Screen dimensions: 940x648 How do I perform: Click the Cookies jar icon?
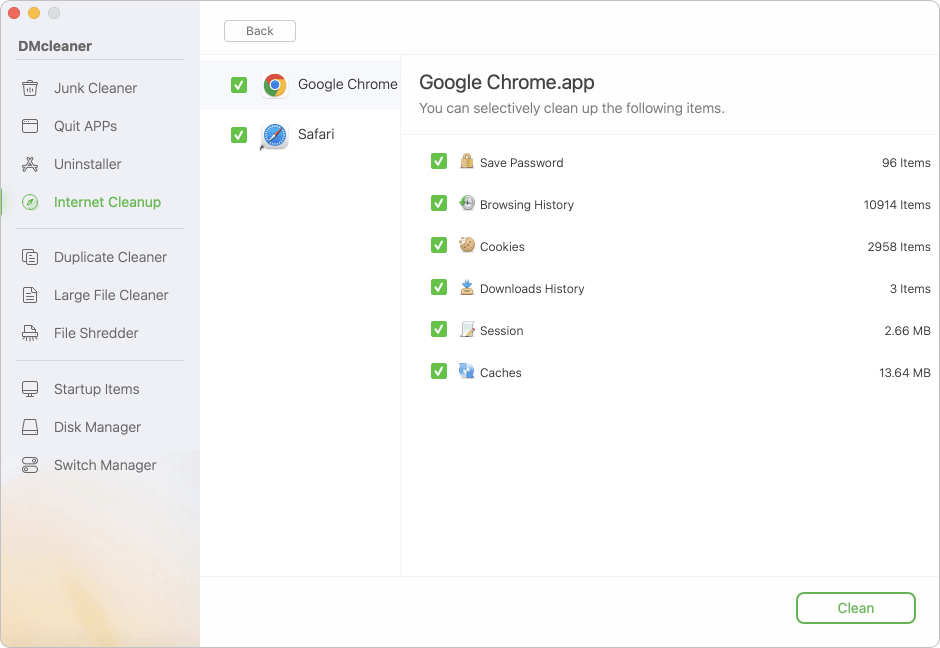click(x=465, y=246)
